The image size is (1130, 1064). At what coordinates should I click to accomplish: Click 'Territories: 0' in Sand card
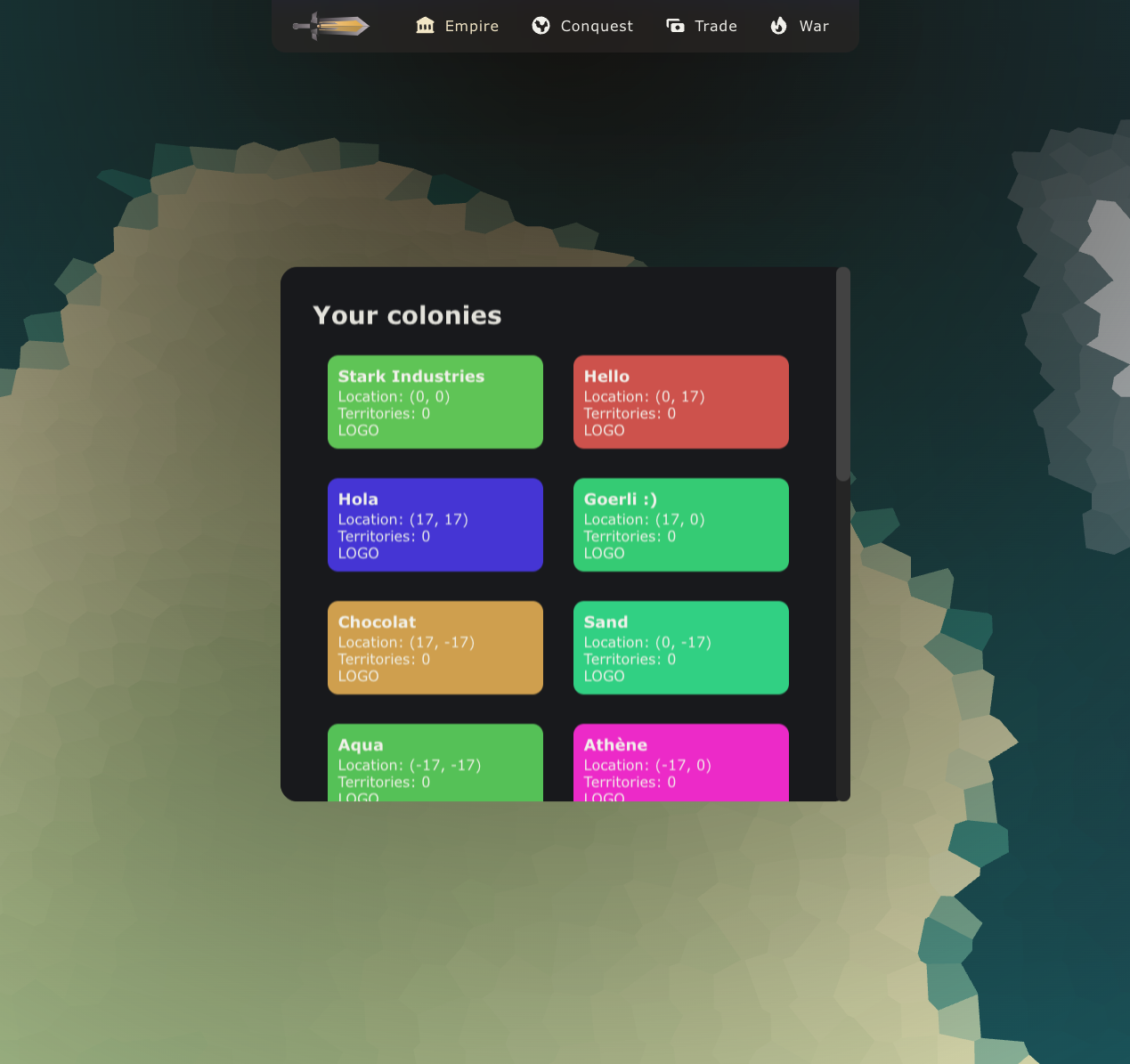tap(630, 660)
